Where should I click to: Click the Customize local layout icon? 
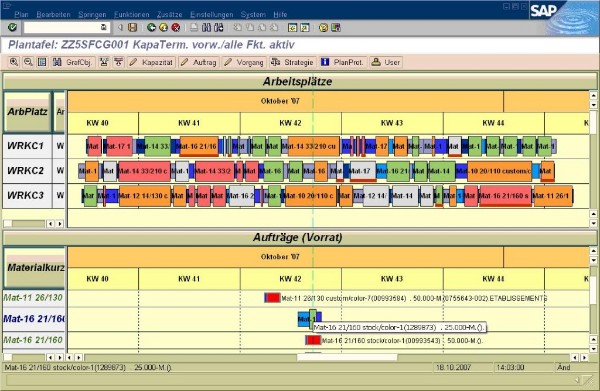(x=336, y=28)
